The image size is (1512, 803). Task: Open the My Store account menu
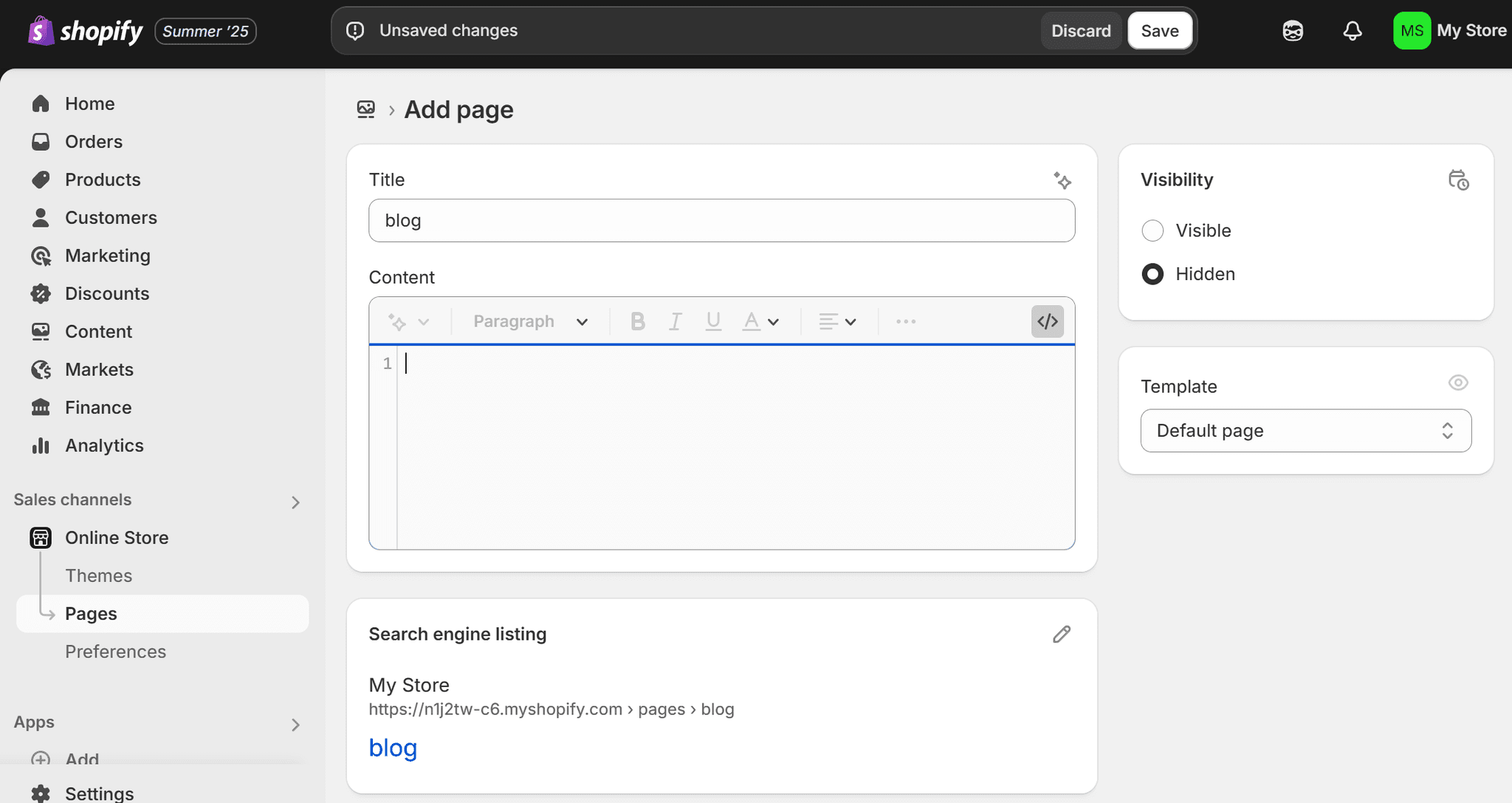1450,31
